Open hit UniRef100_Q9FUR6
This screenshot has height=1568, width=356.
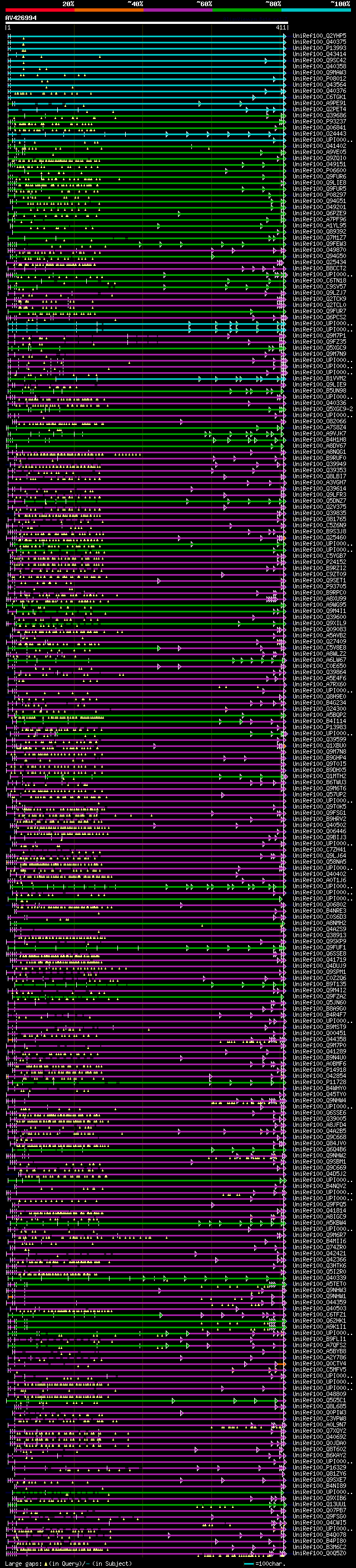pos(319,176)
